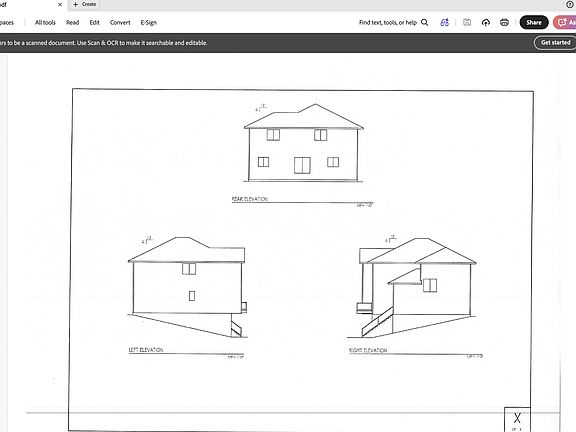Viewport: 576px width, 432px height.
Task: Open the help question mark icon
Action: [570, 4]
